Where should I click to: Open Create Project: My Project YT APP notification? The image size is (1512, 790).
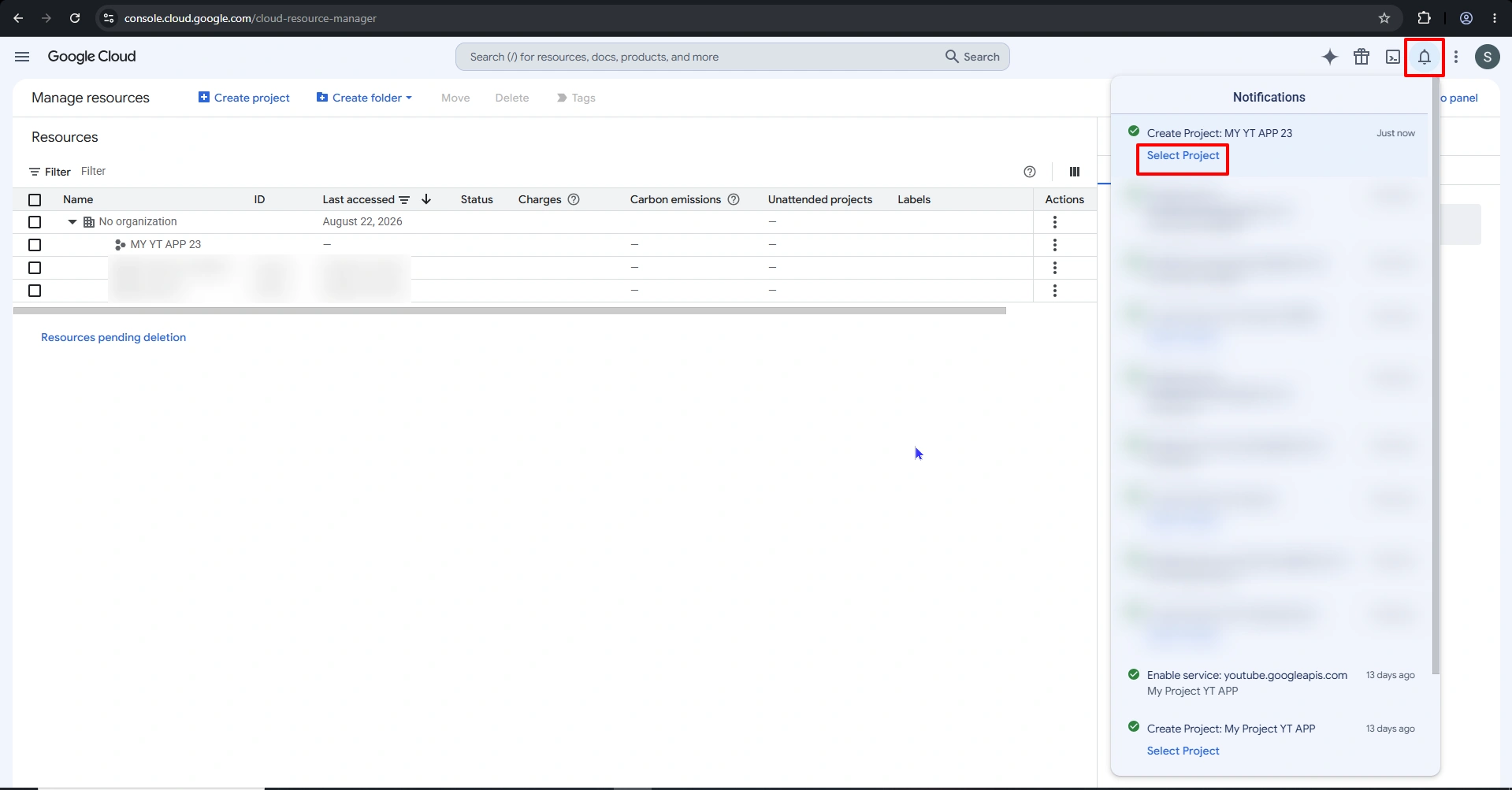1231,729
